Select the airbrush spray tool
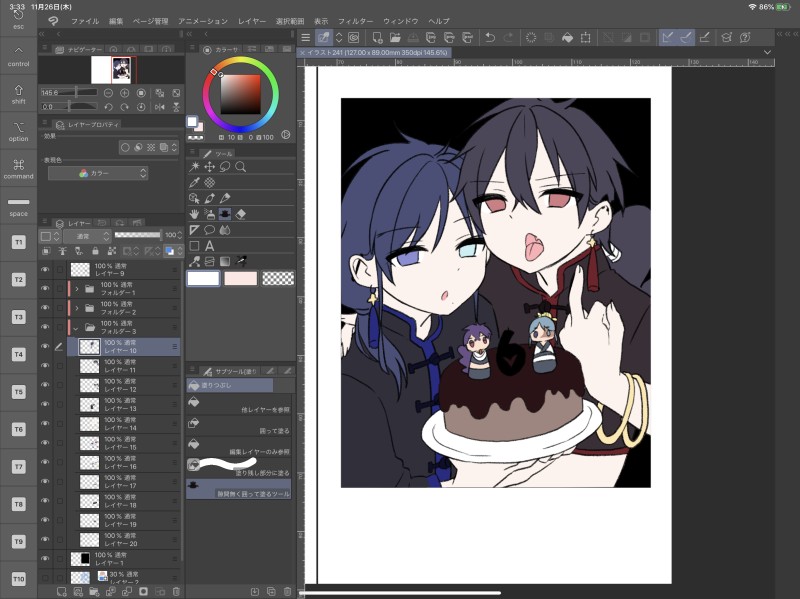Screen dimensions: 800x599 [210, 214]
